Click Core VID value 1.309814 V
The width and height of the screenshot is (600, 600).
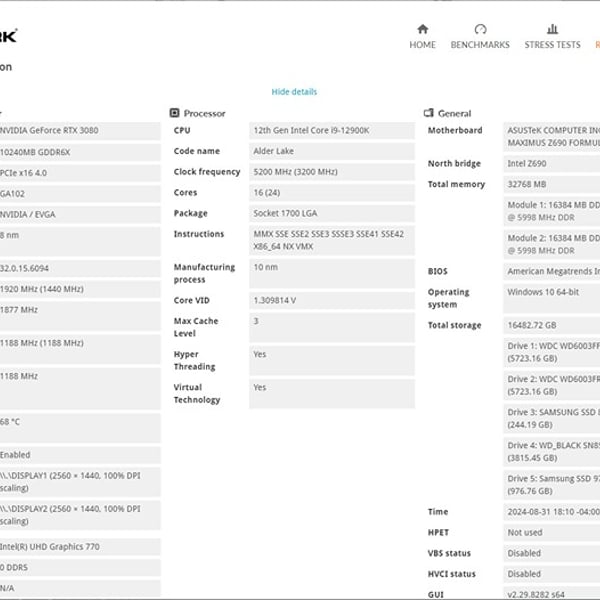332,300
